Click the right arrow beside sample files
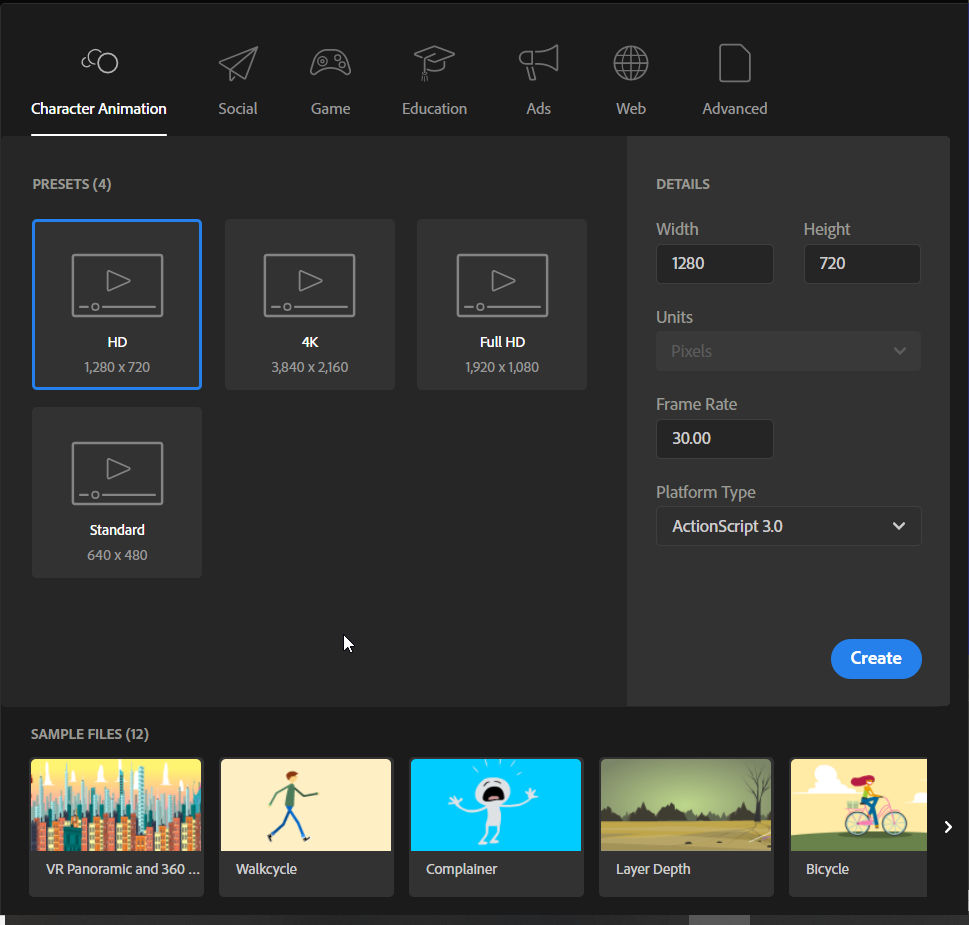This screenshot has height=925, width=969. point(948,827)
